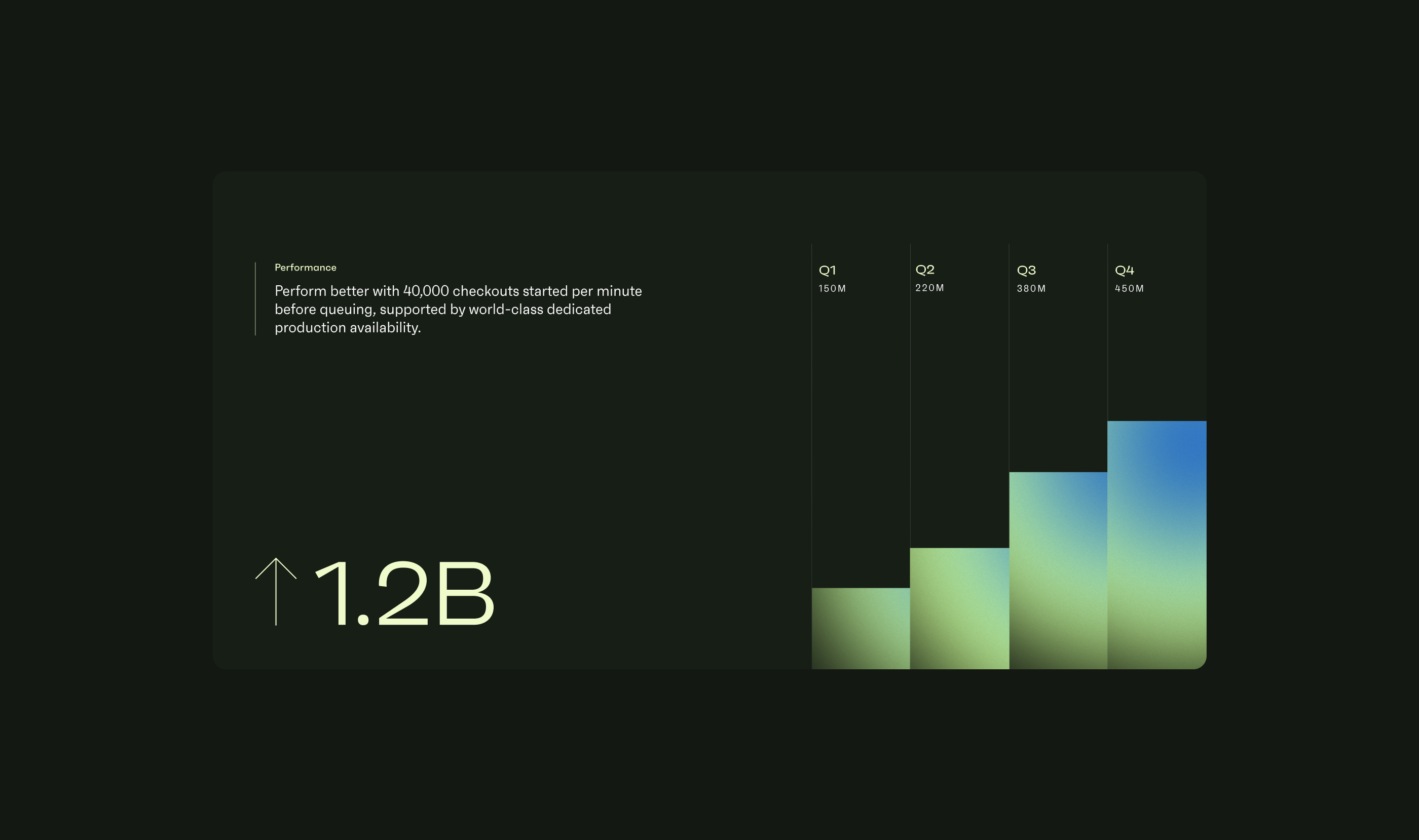Click the 220M value under Q2

(x=929, y=288)
